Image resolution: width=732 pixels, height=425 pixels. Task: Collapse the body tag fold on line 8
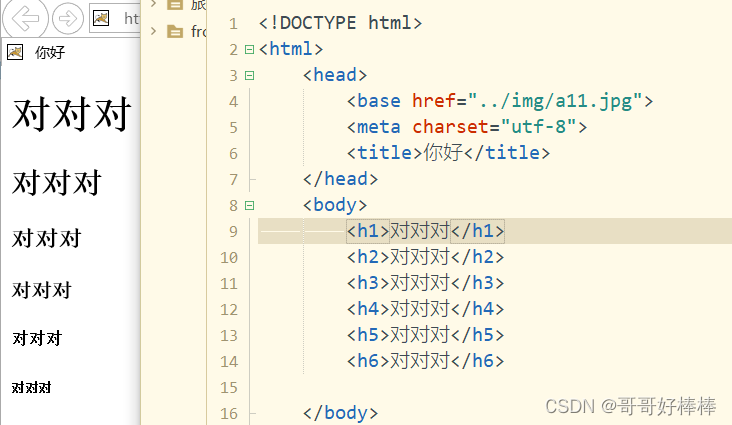pyautogui.click(x=250, y=205)
